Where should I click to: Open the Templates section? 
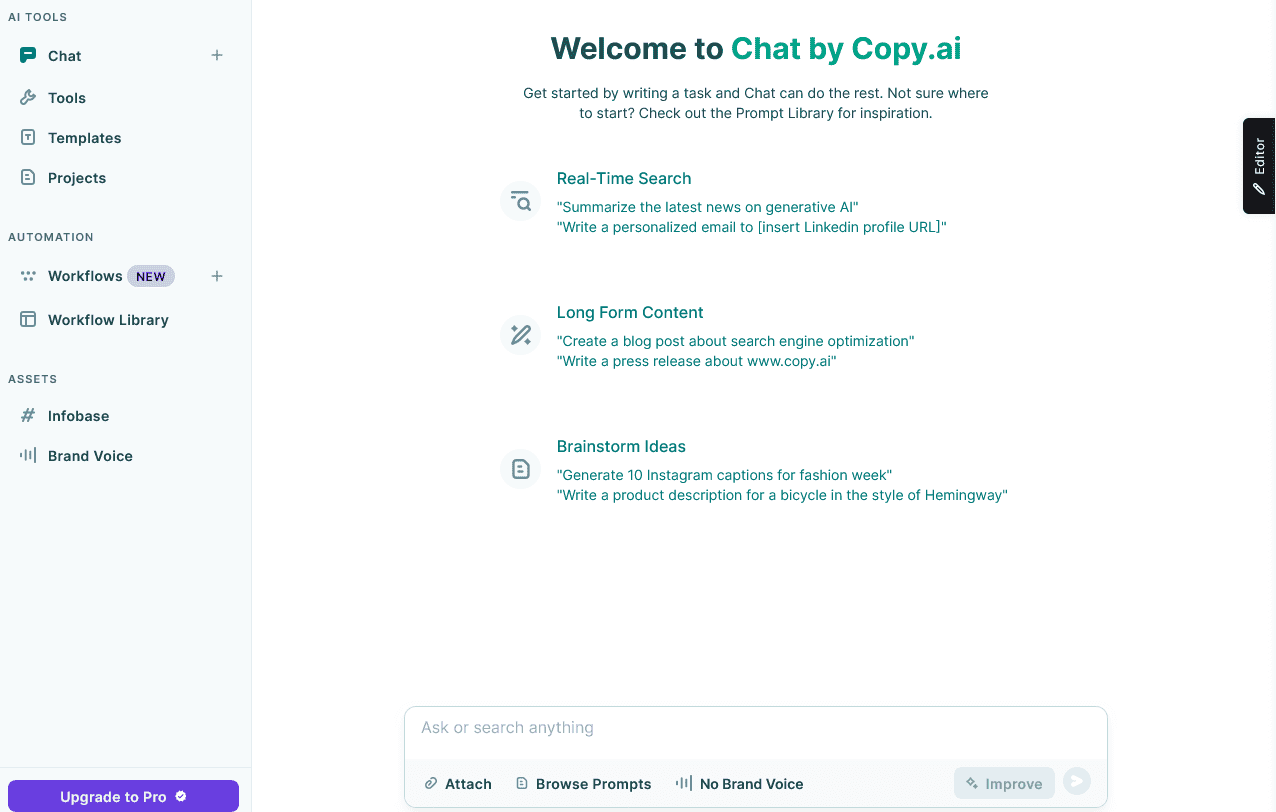84,137
